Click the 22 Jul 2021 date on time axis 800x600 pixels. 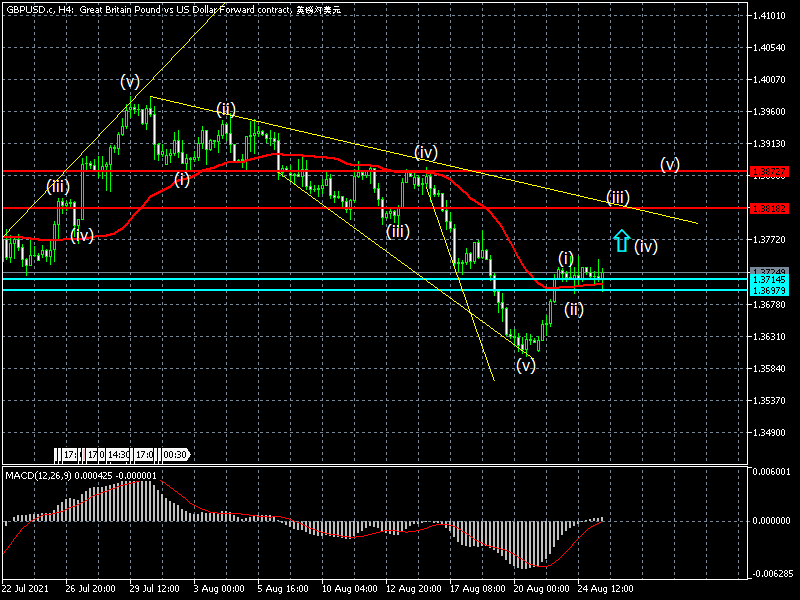[x=27, y=590]
